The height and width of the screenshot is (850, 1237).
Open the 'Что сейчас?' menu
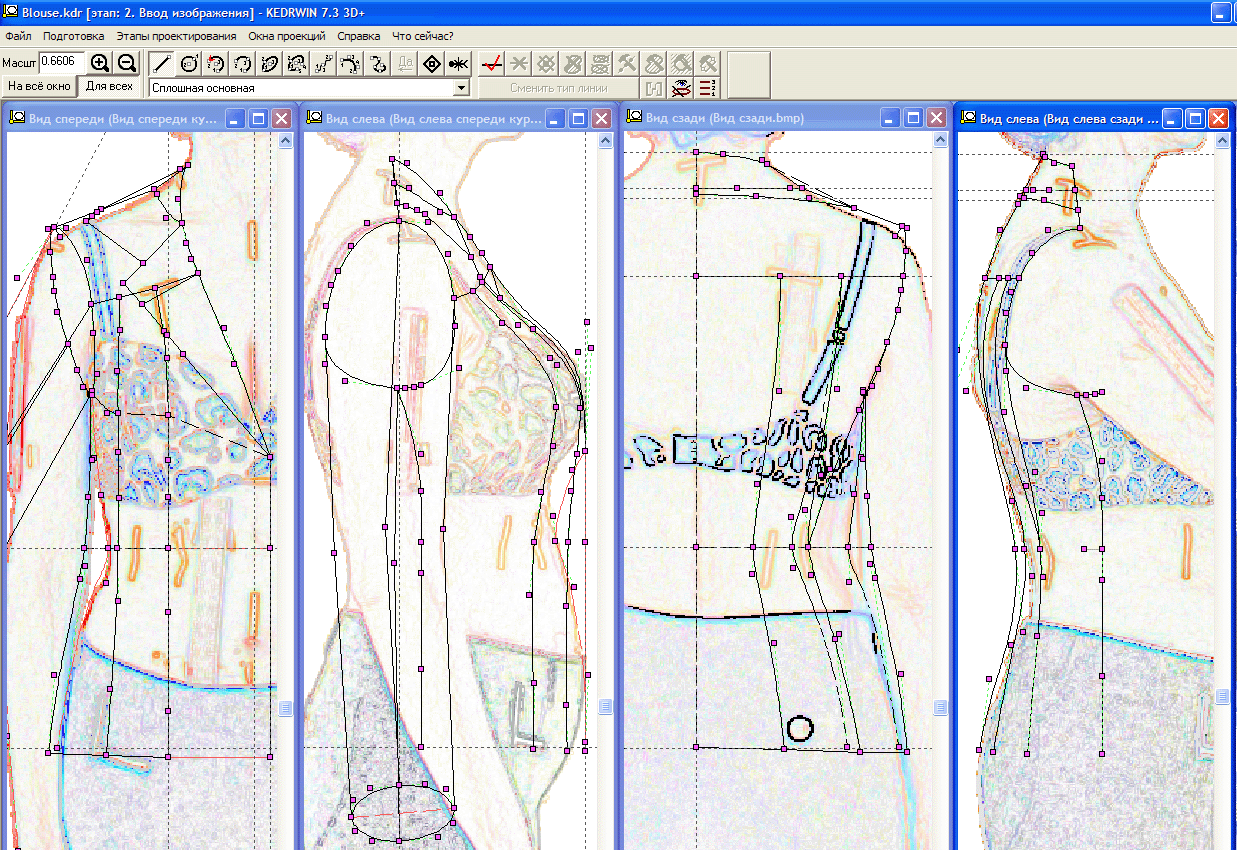pyautogui.click(x=423, y=35)
